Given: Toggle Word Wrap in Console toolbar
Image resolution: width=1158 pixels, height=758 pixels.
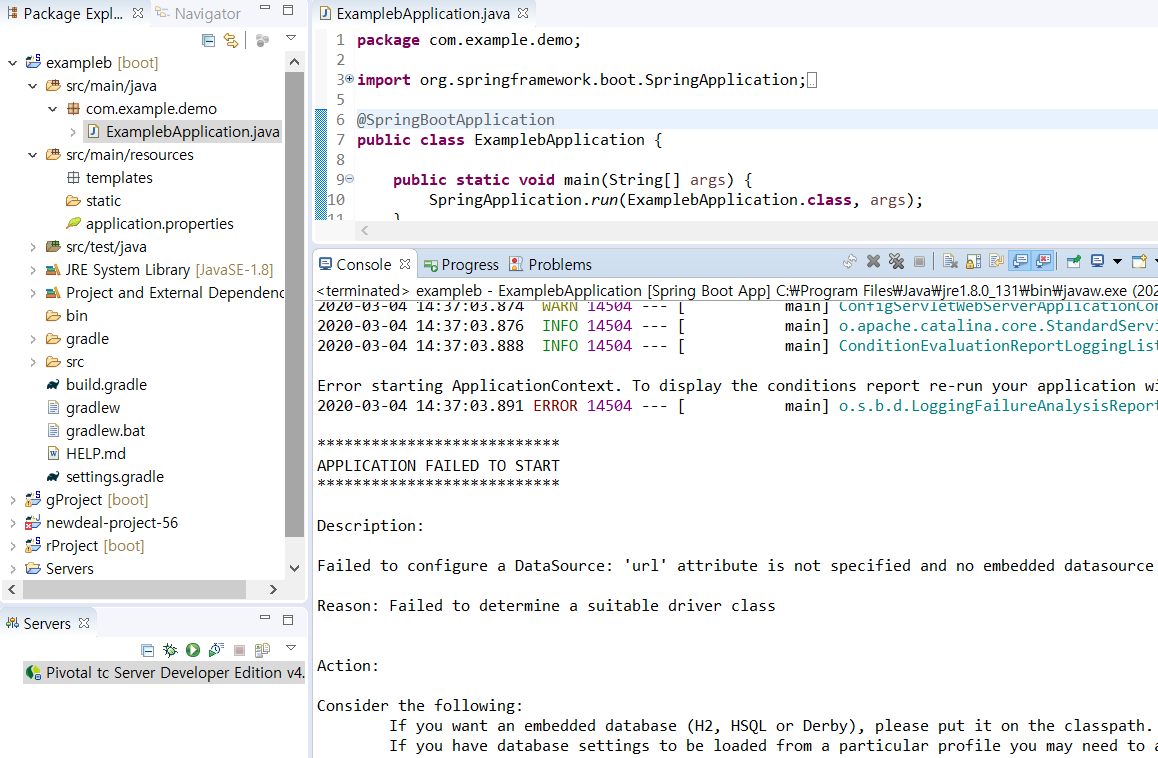Looking at the screenshot, I should point(996,261).
